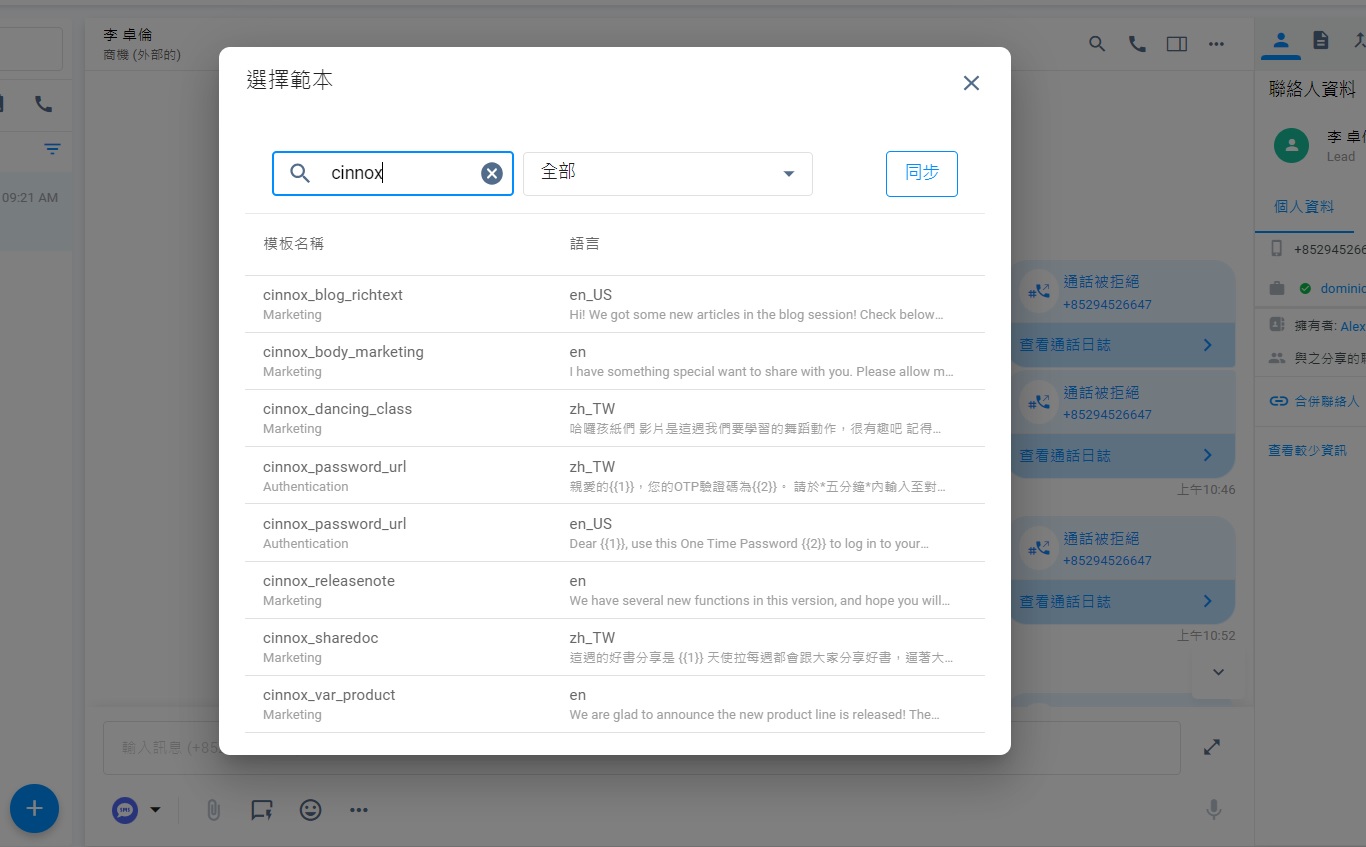Image resolution: width=1366 pixels, height=847 pixels.
Task: Click the contact avatar in 聯絡人資料
Action: pos(1291,146)
